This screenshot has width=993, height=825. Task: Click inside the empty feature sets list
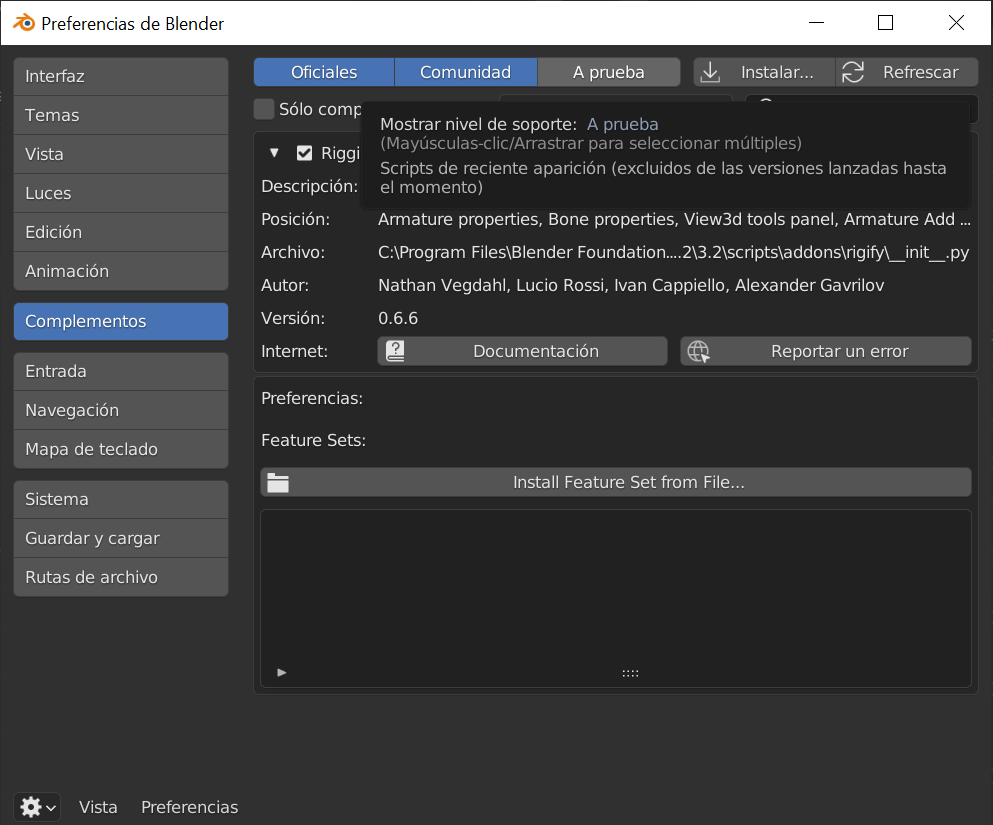click(x=616, y=580)
